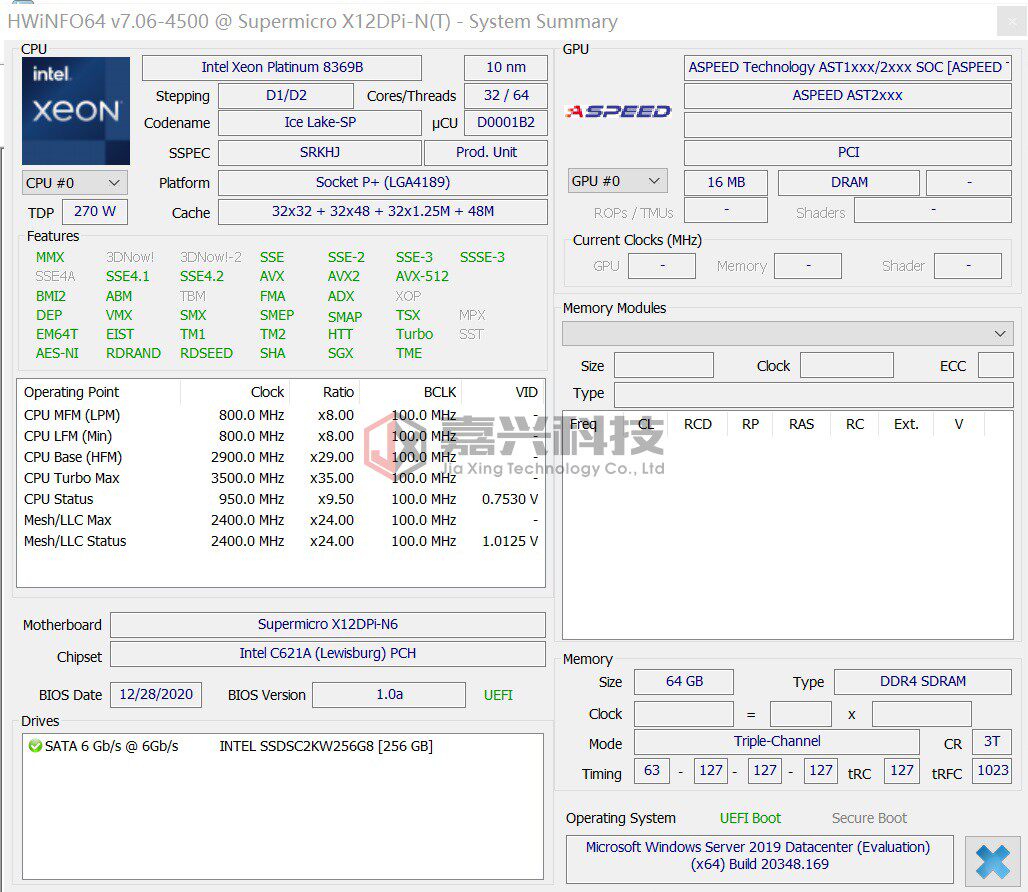The width and height of the screenshot is (1028, 892).
Task: Click the Turbo feature label
Action: (414, 334)
